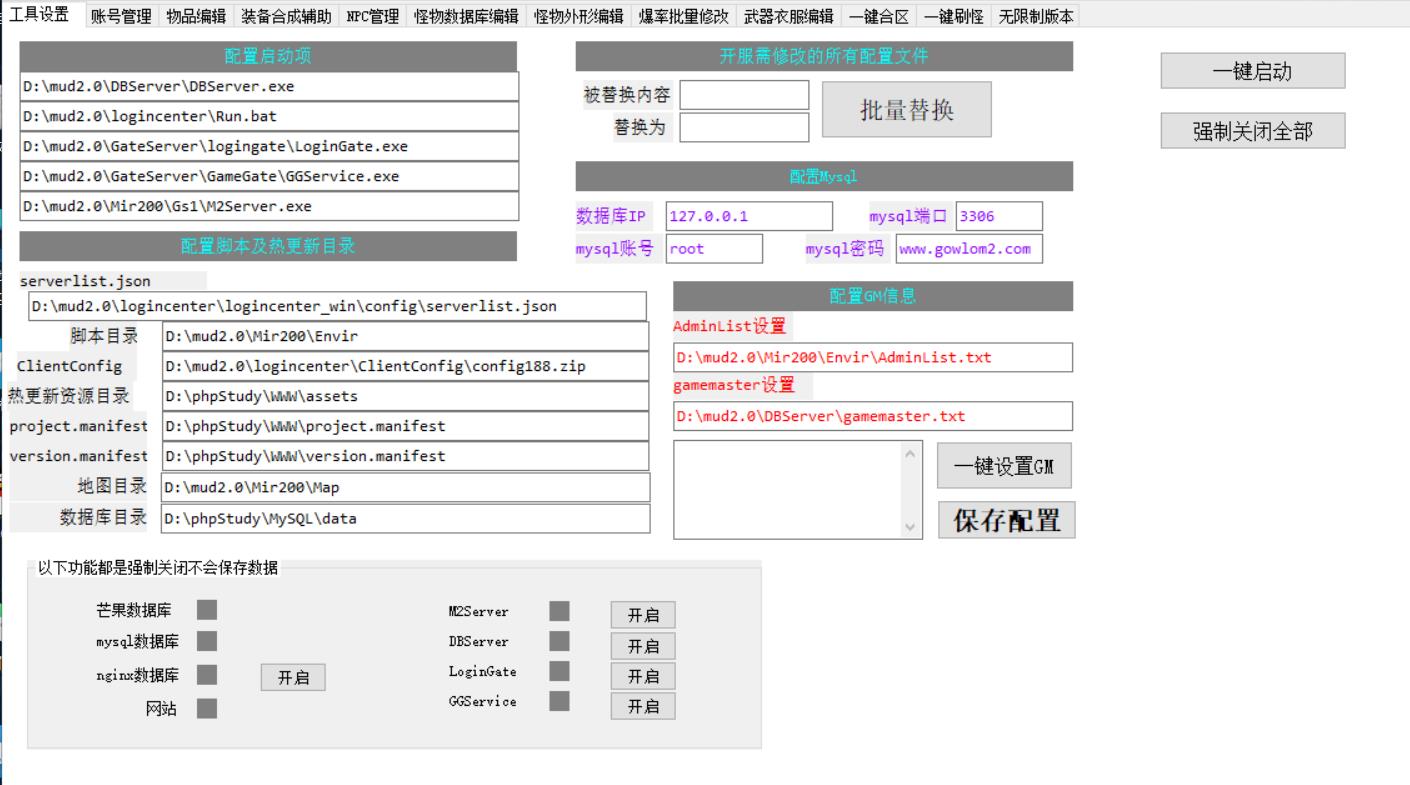Switch to the 怪物外形编辑 tab

[578, 16]
